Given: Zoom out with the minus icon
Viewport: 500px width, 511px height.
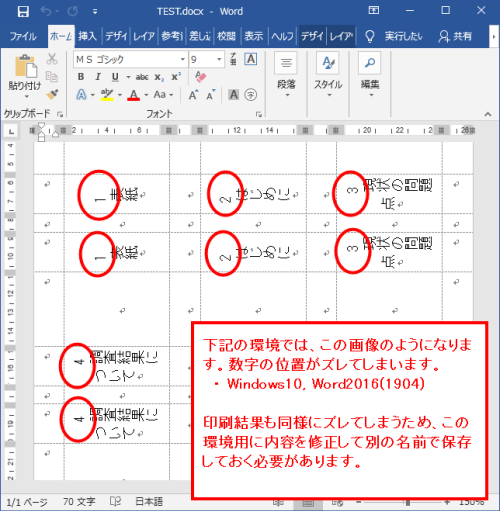Looking at the screenshot, I should (358, 503).
